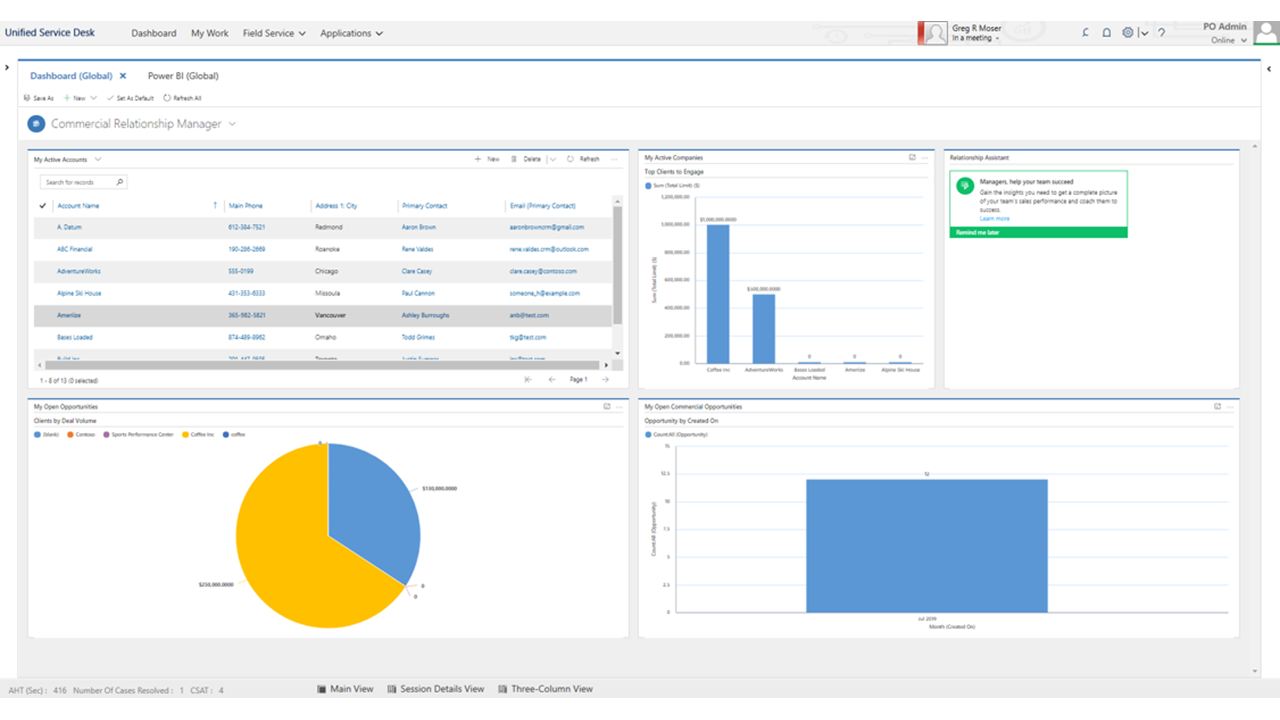Click the notification bell icon
The height and width of the screenshot is (720, 1280).
click(x=1107, y=33)
